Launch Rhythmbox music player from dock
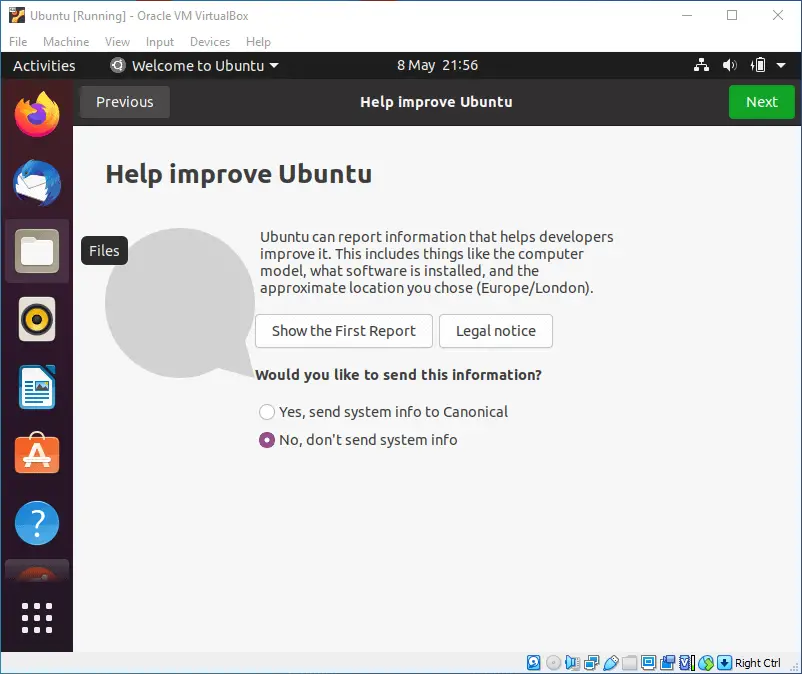802x674 pixels. (x=37, y=319)
